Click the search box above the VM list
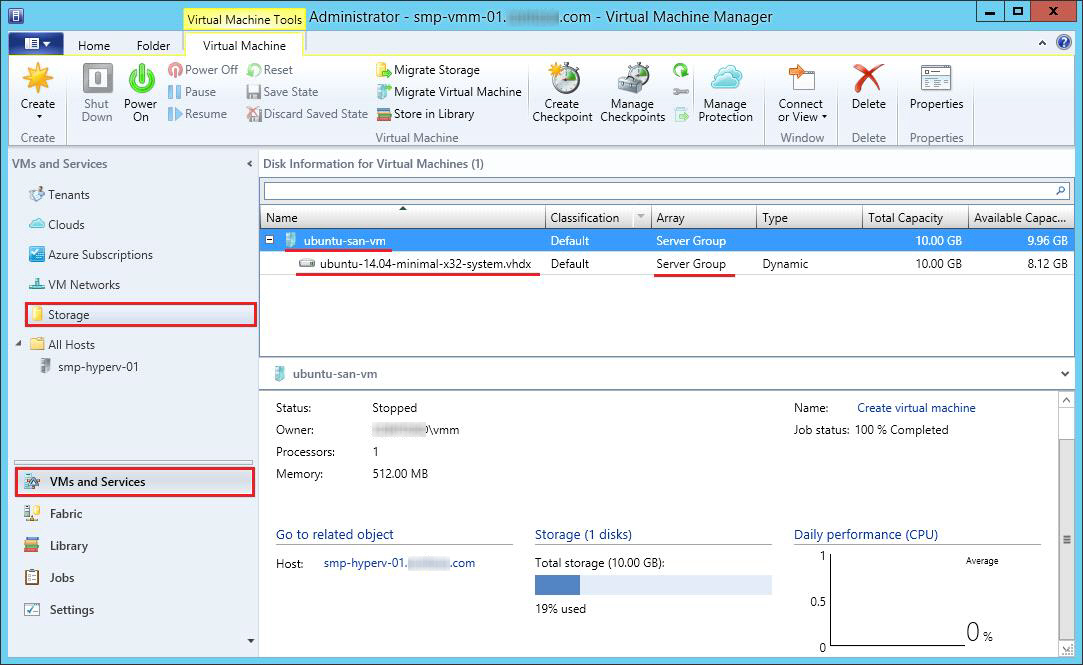Screen dimensions: 1083x665 (x=658, y=190)
